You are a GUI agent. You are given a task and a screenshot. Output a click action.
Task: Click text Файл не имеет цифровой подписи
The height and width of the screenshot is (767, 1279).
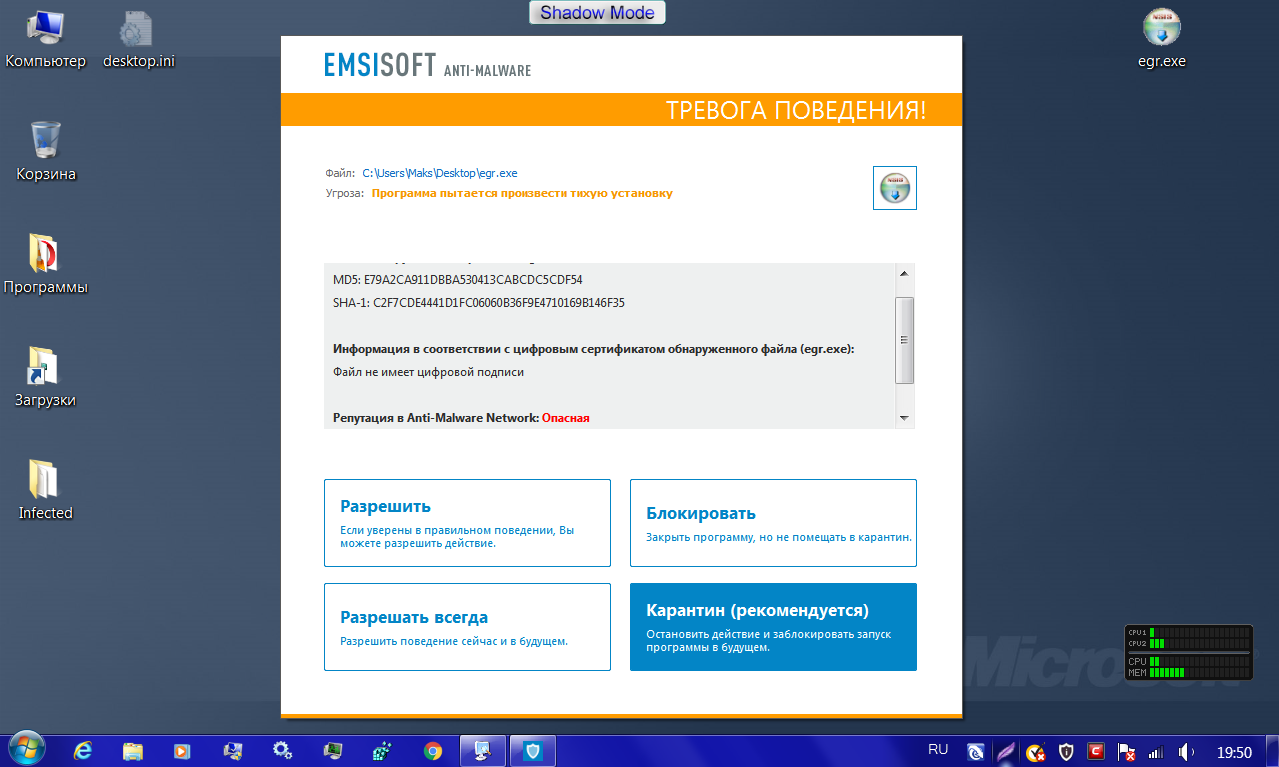point(428,372)
